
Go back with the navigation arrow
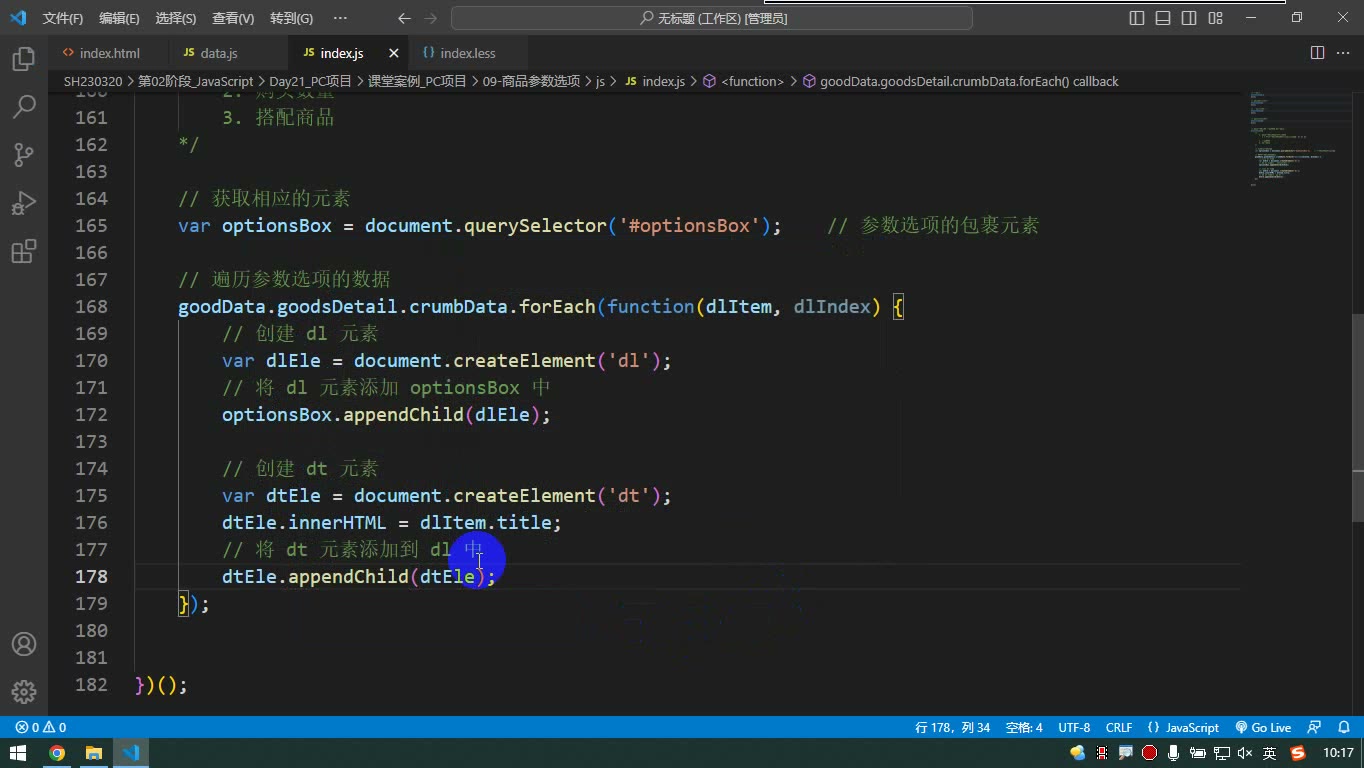click(404, 18)
